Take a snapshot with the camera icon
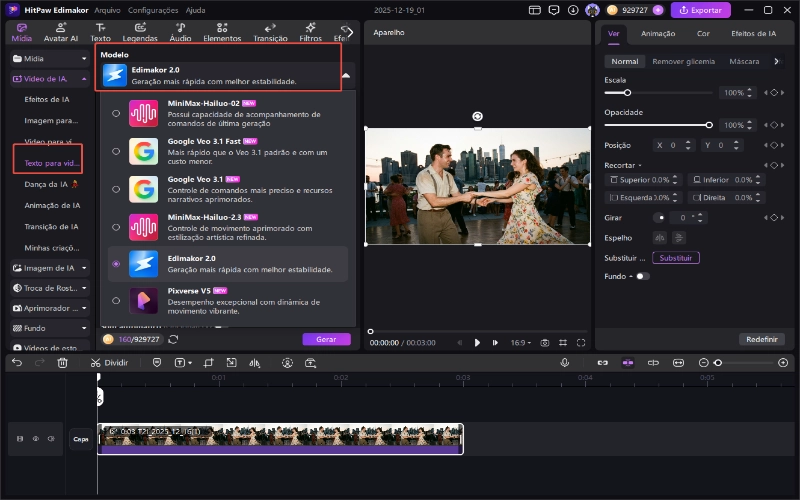The width and height of the screenshot is (800, 500). coord(545,343)
